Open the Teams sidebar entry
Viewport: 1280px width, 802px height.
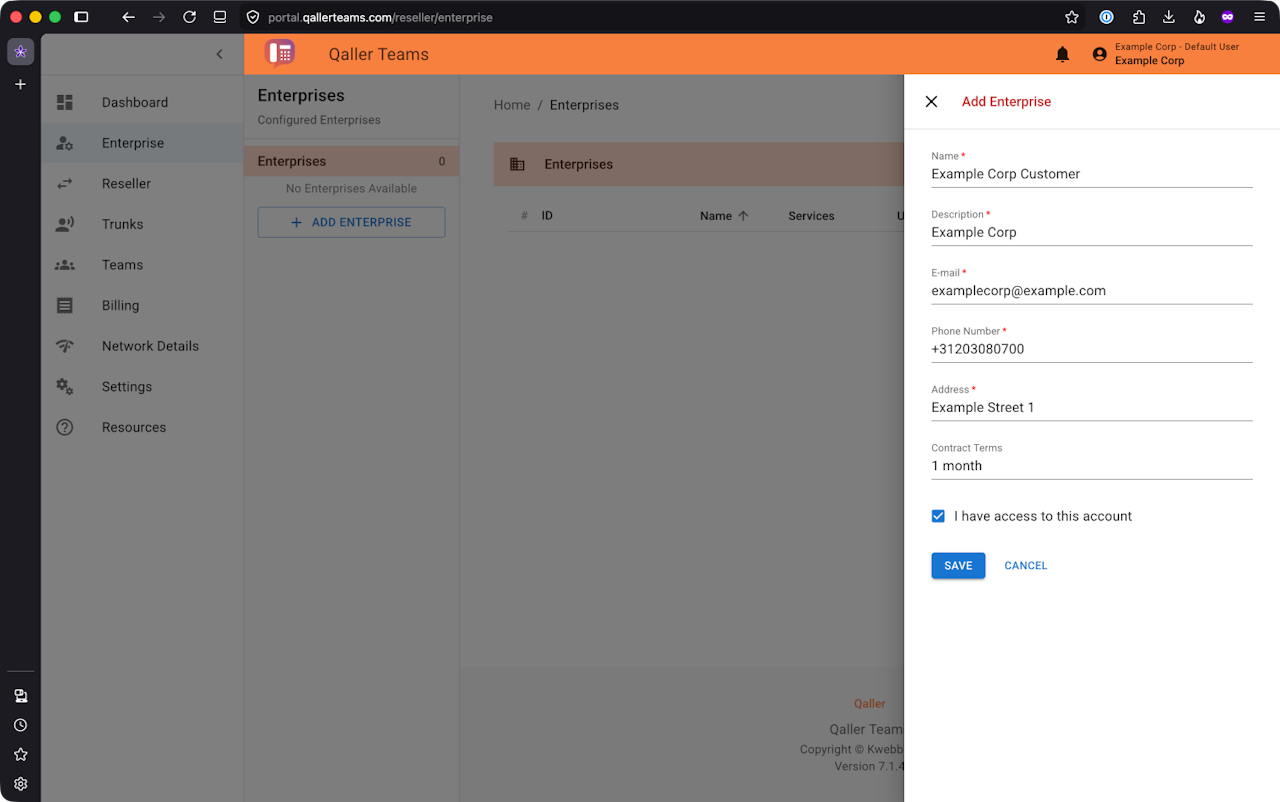(142, 265)
